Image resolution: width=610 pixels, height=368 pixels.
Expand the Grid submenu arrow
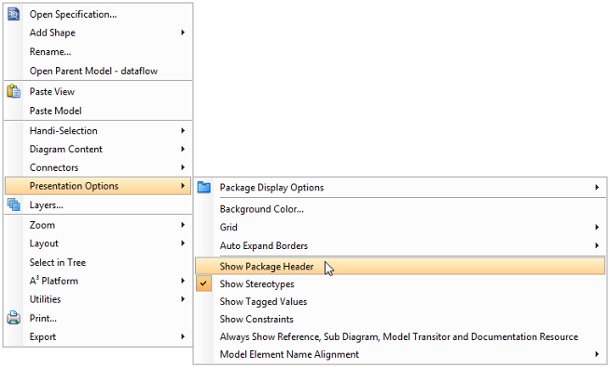[x=597, y=227]
